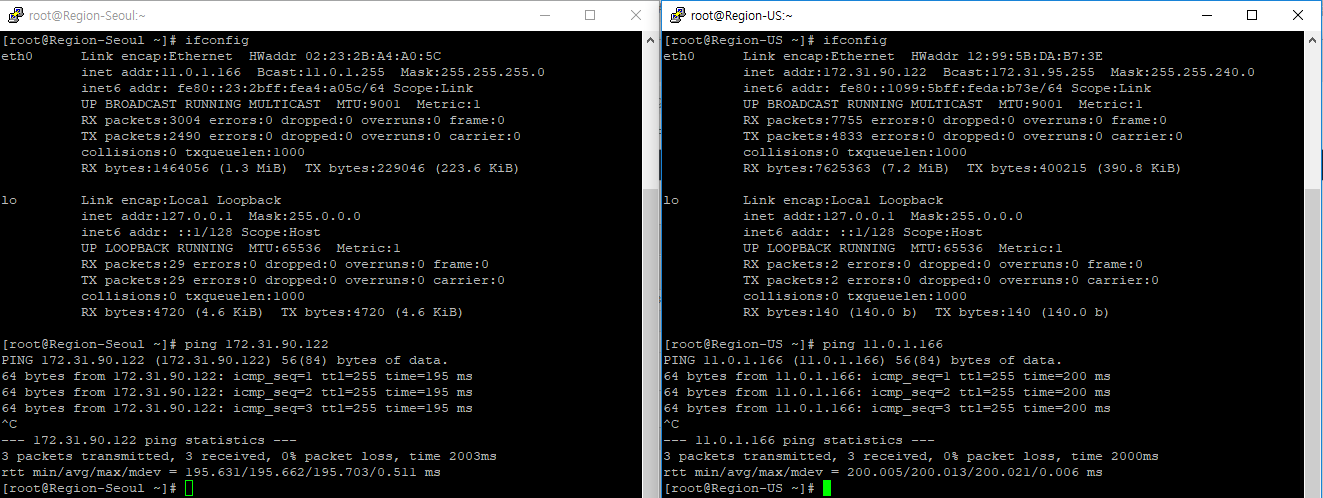Image resolution: width=1323 pixels, height=498 pixels.
Task: Click the Seoul terminal prompt cursor at bottom
Action: [x=190, y=488]
